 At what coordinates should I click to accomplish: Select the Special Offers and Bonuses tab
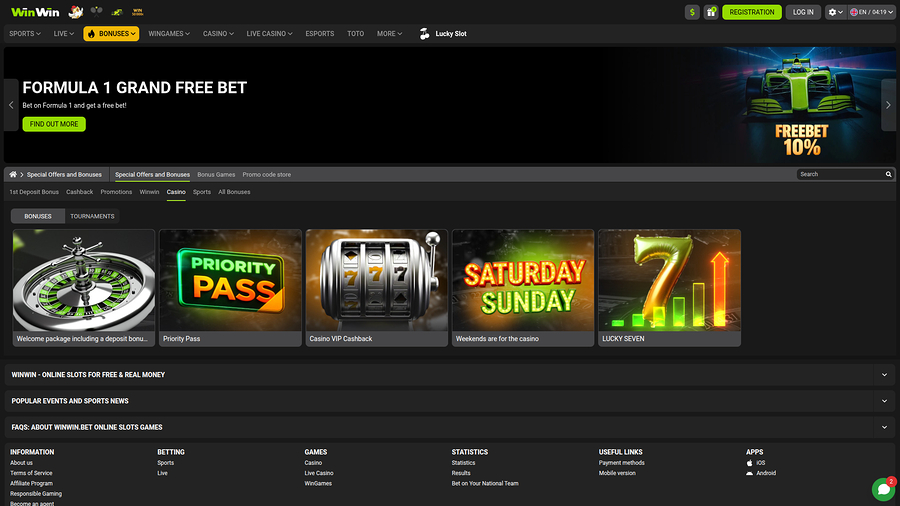(x=152, y=174)
